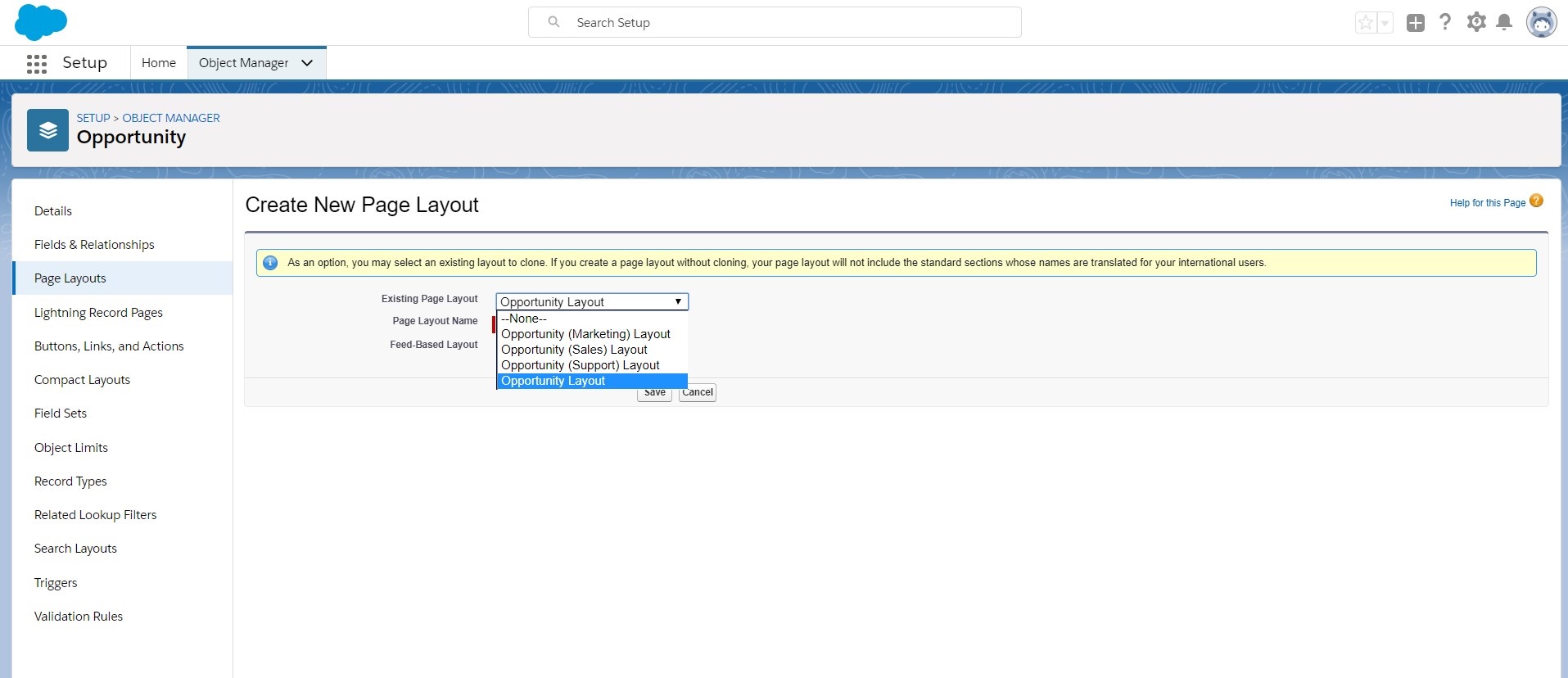This screenshot has width=1568, height=678.
Task: Click the Opportunity object layers icon
Action: [x=47, y=130]
